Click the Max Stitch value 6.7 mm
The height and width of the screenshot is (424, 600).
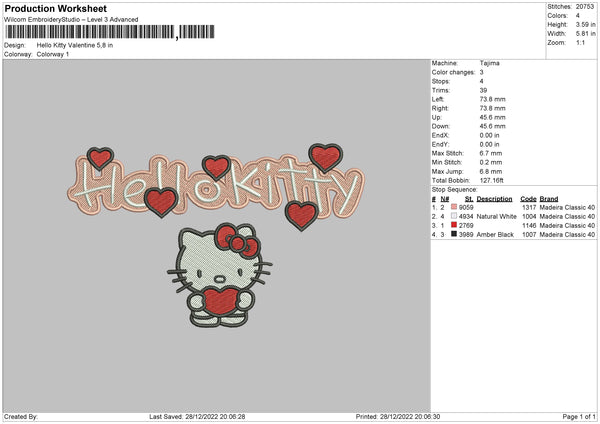[491, 153]
